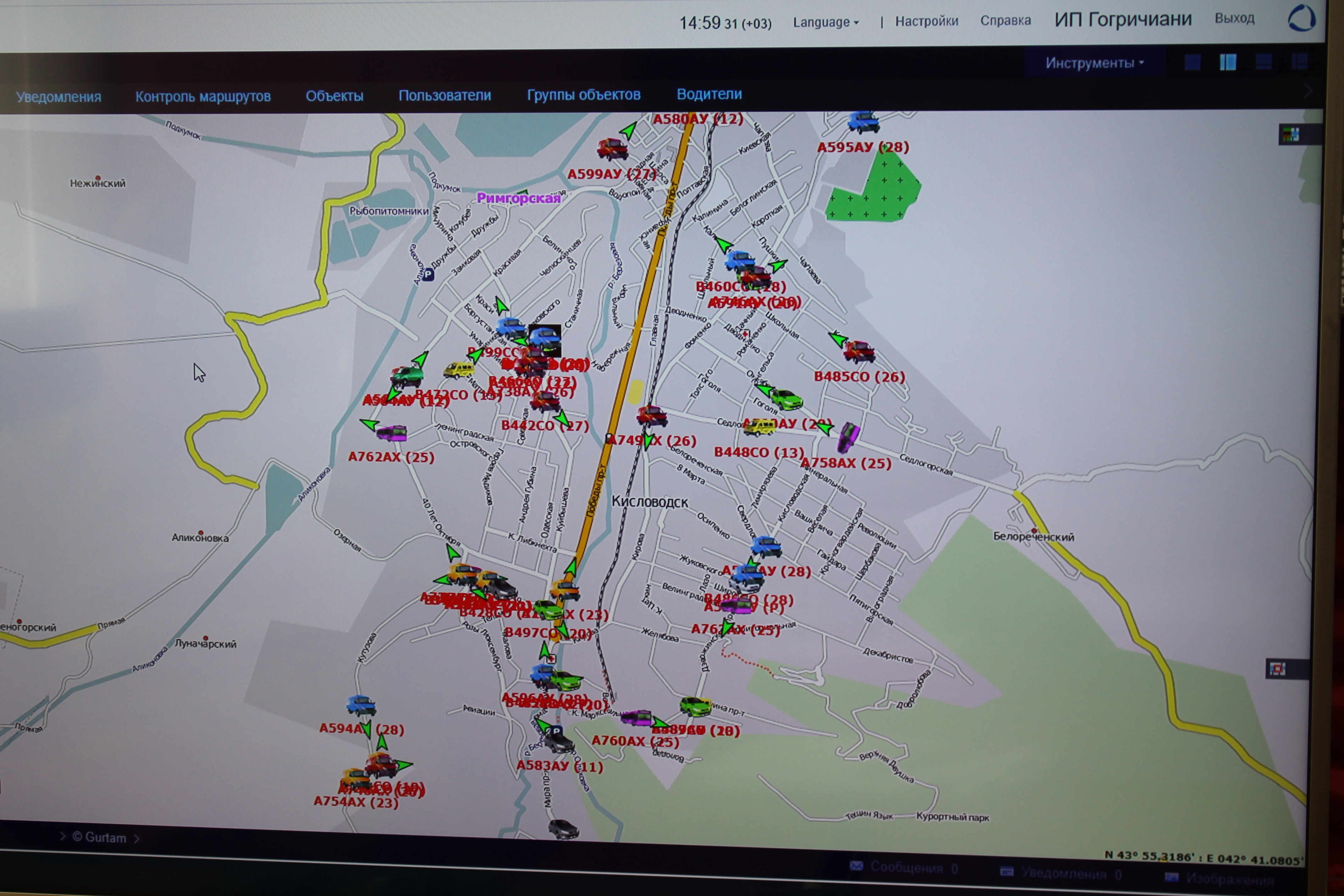Open the © Gurtam copyright link
Screen dimensions: 1344x896
tap(99, 838)
